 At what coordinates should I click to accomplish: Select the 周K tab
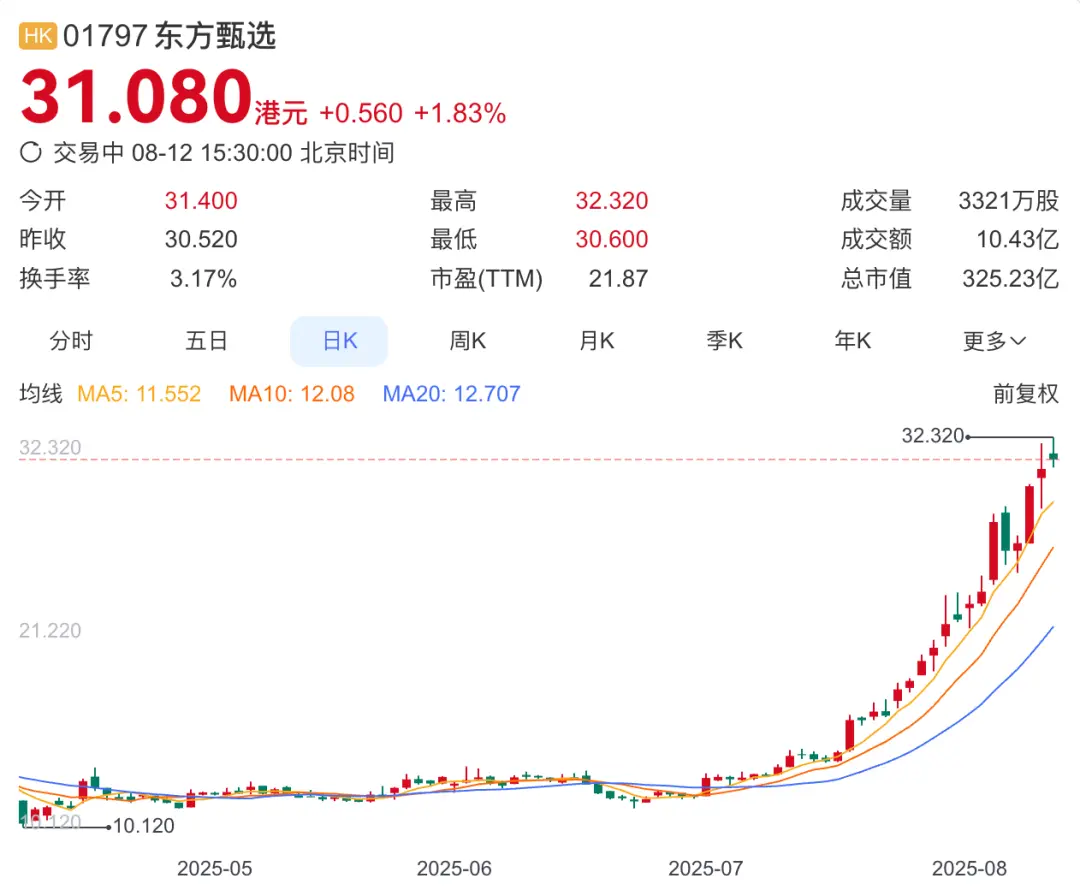point(466,340)
